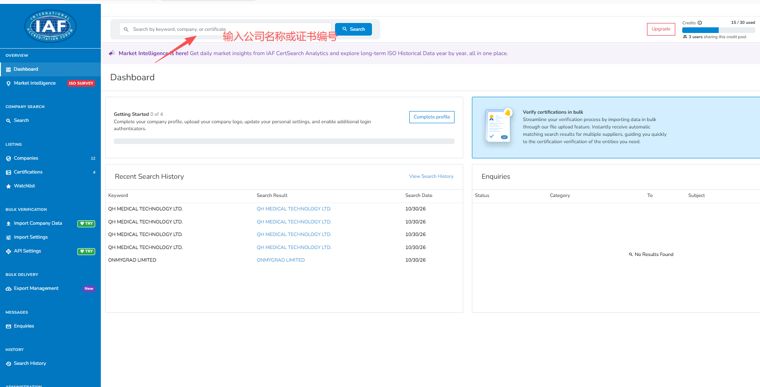Click the Search Date column header
This screenshot has width=760, height=387.
[x=418, y=195]
